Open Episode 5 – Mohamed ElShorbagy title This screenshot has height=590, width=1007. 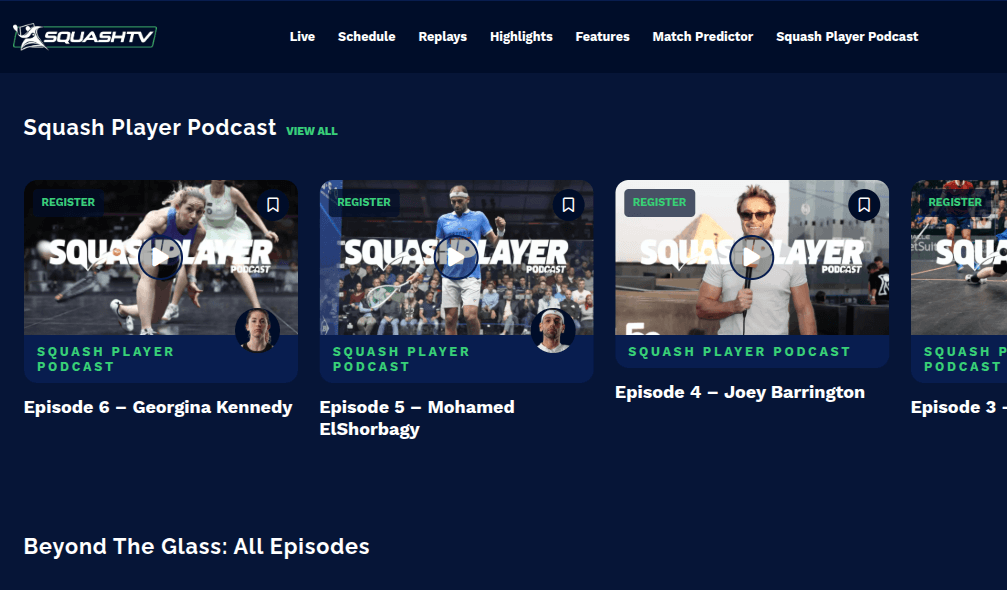click(x=416, y=418)
